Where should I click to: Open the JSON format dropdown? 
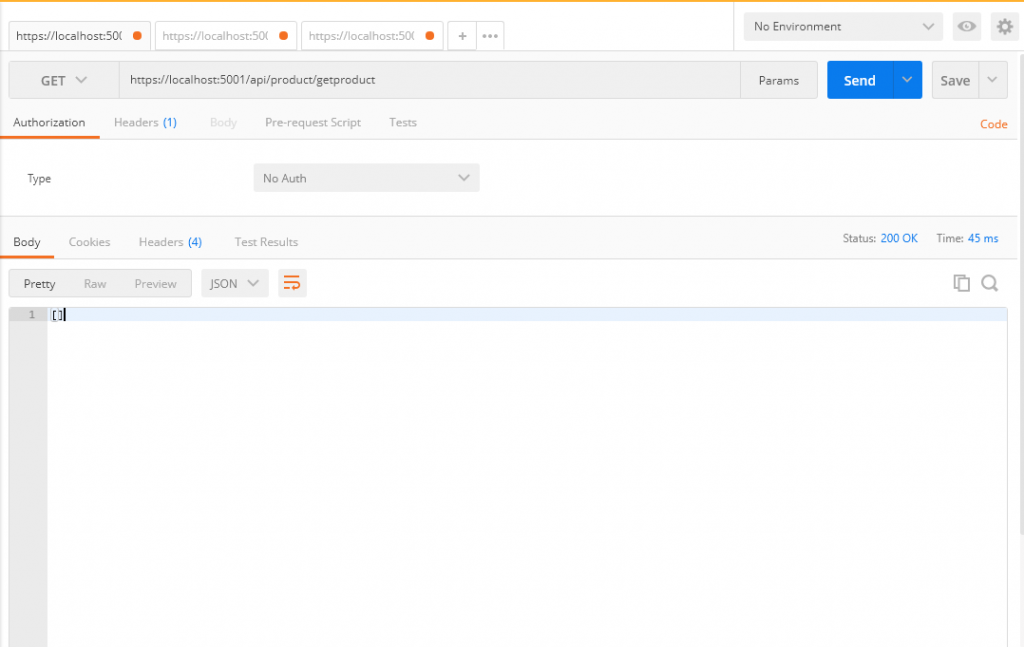click(x=234, y=283)
